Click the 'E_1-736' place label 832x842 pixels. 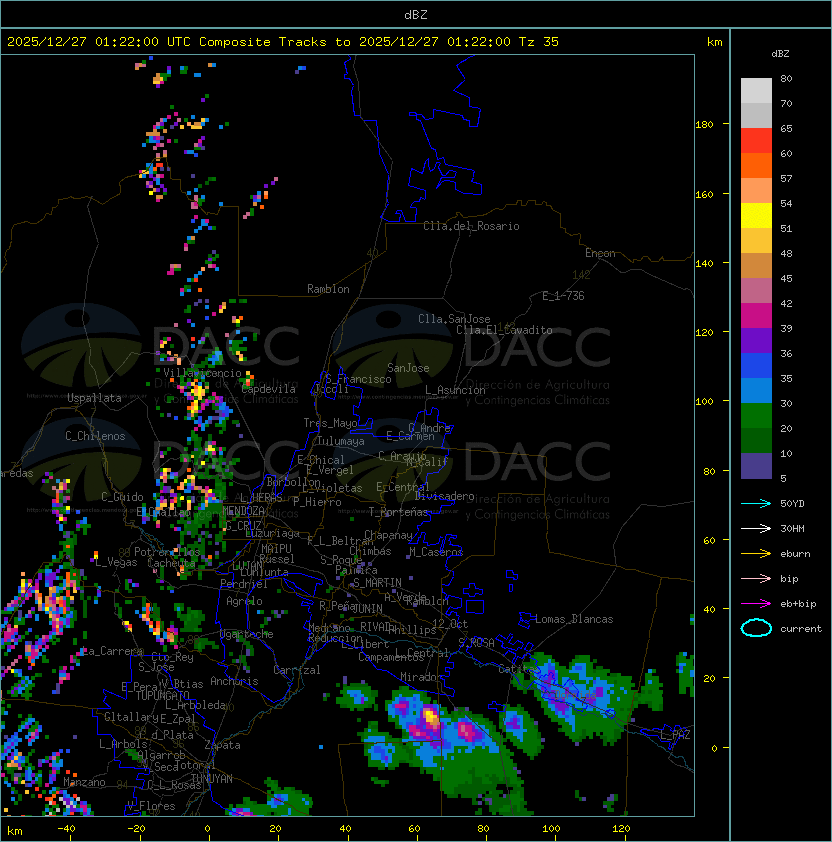[563, 296]
